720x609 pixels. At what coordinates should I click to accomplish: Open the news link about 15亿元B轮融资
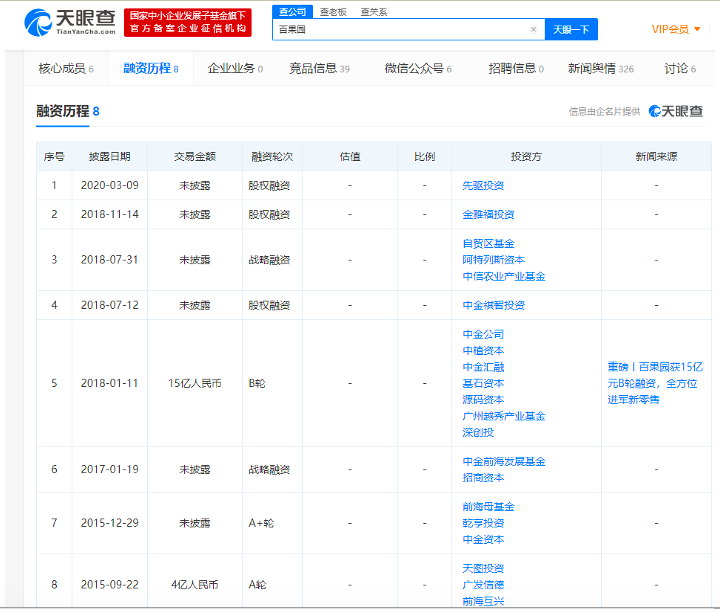coord(653,383)
